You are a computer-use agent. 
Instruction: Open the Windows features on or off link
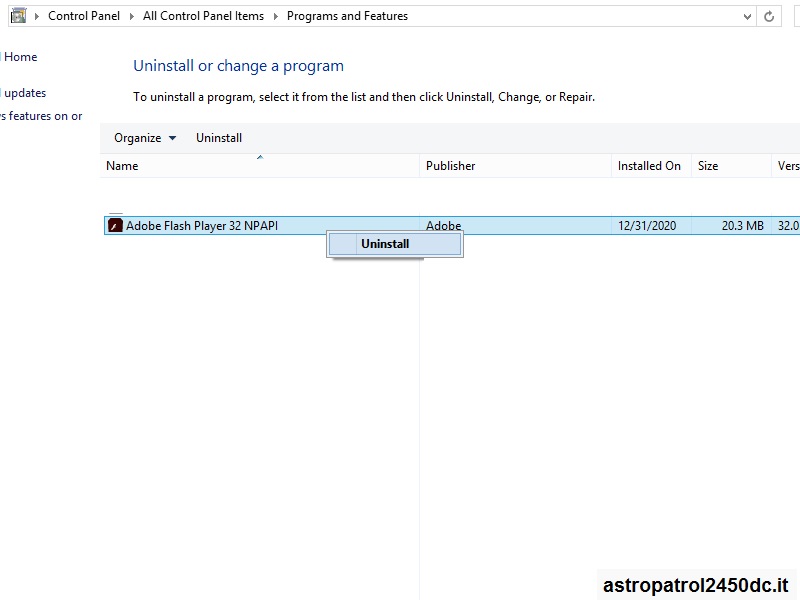(x=41, y=116)
